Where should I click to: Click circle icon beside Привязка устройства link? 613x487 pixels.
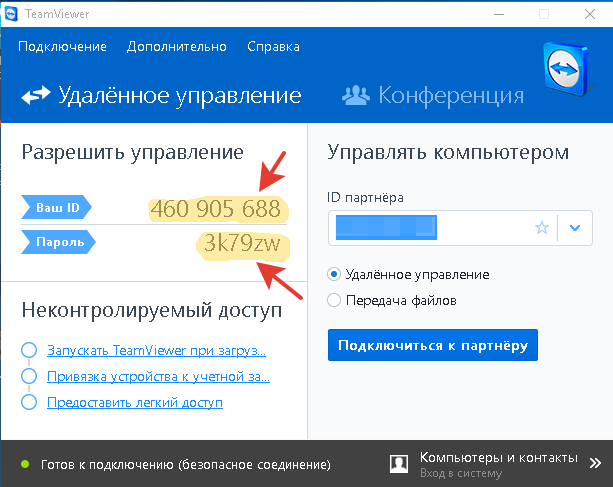tap(29, 376)
